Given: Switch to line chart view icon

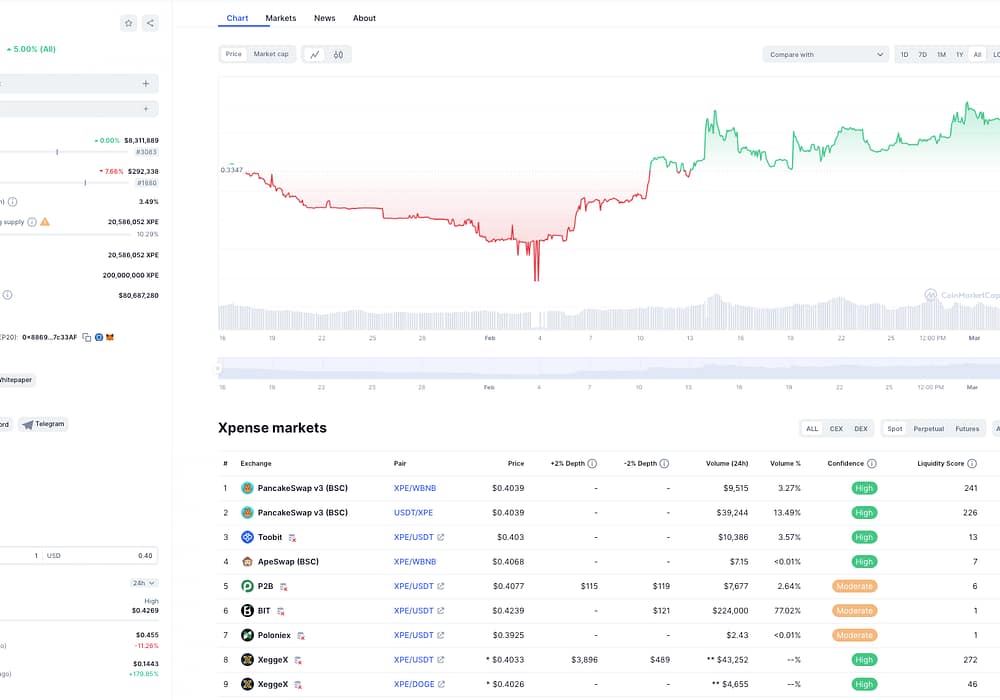Looking at the screenshot, I should click(x=315, y=54).
